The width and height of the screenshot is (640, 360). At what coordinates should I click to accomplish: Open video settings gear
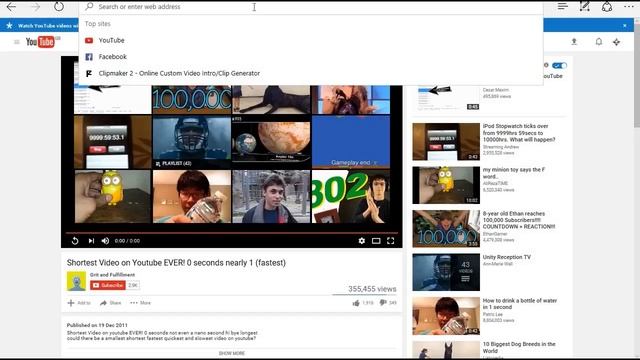point(362,241)
